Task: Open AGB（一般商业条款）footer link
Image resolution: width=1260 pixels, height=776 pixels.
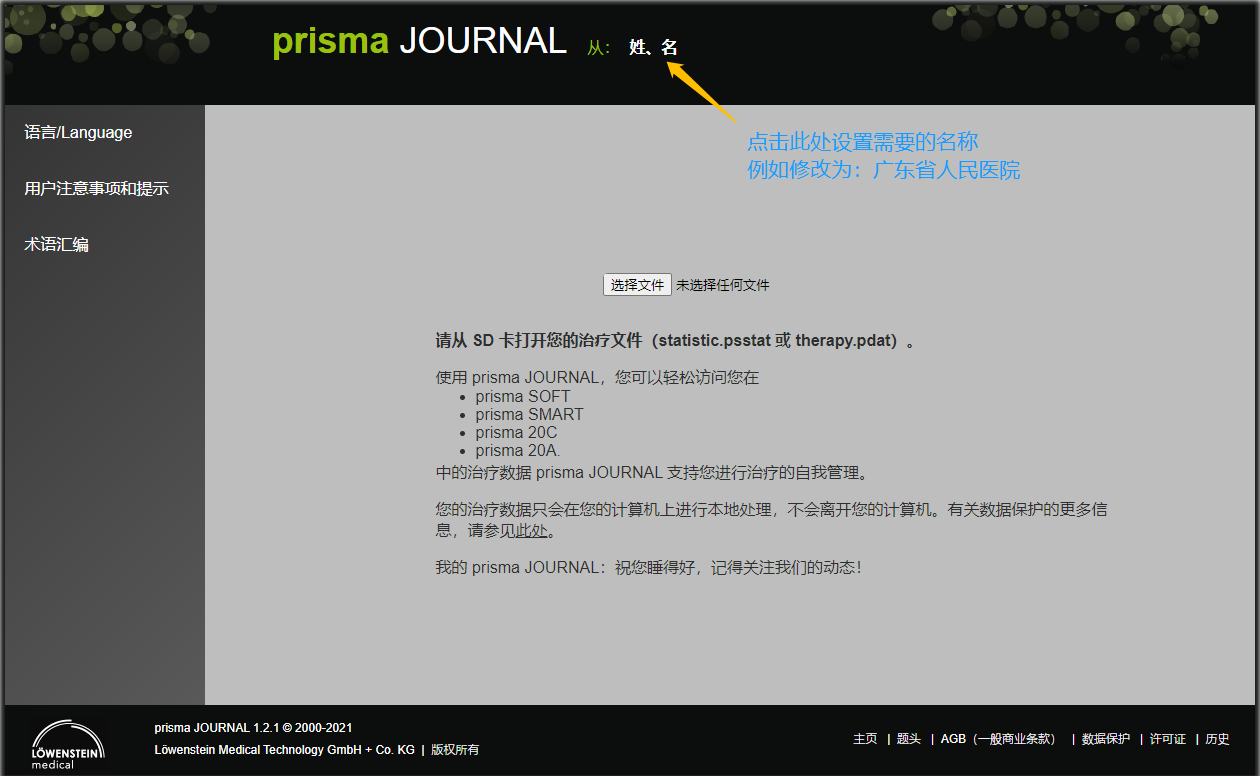Action: click(x=999, y=739)
